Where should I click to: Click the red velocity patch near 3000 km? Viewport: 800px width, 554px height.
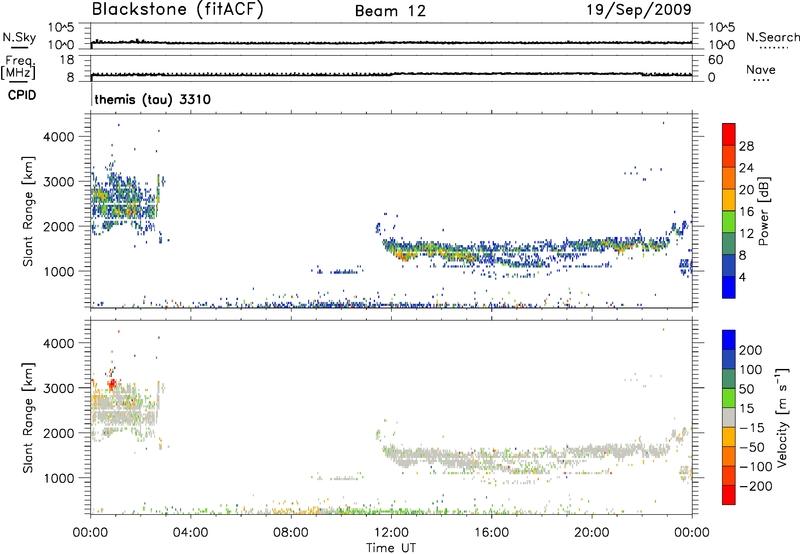111,384
